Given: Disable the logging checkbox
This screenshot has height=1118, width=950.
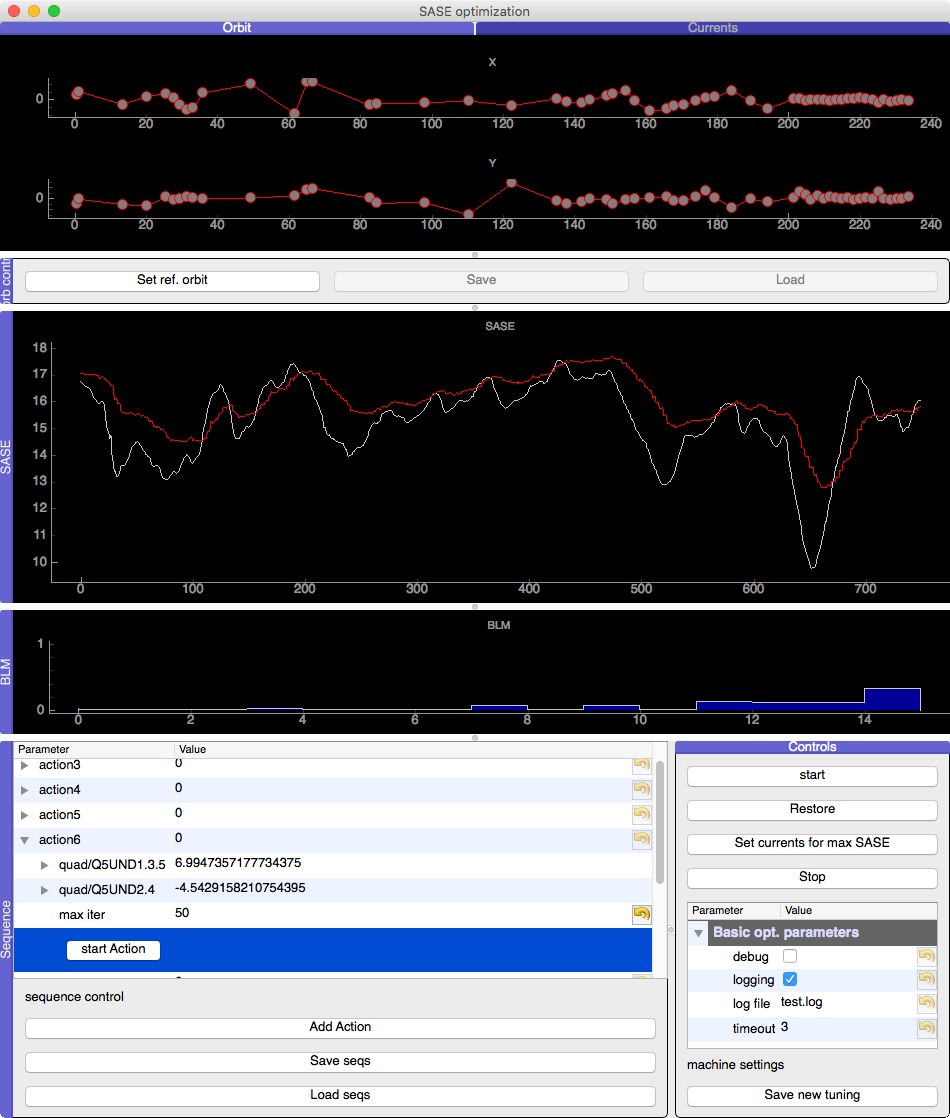Looking at the screenshot, I should [790, 980].
